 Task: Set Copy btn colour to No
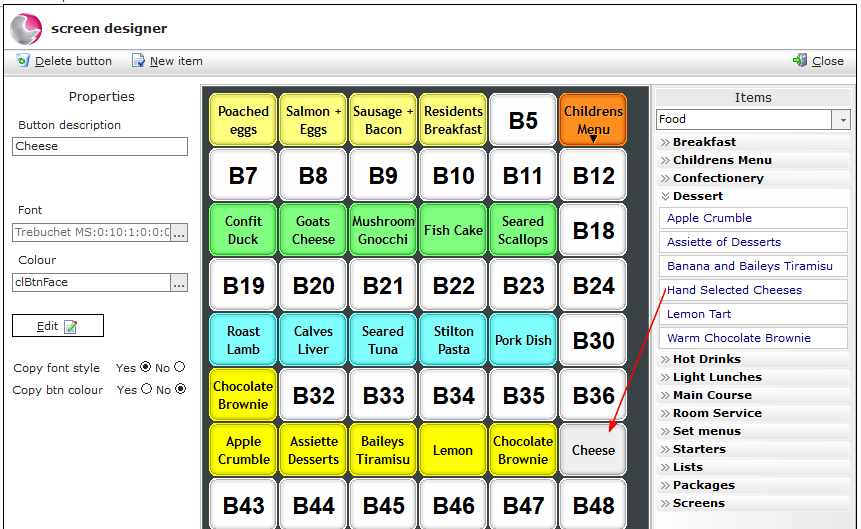(181, 389)
